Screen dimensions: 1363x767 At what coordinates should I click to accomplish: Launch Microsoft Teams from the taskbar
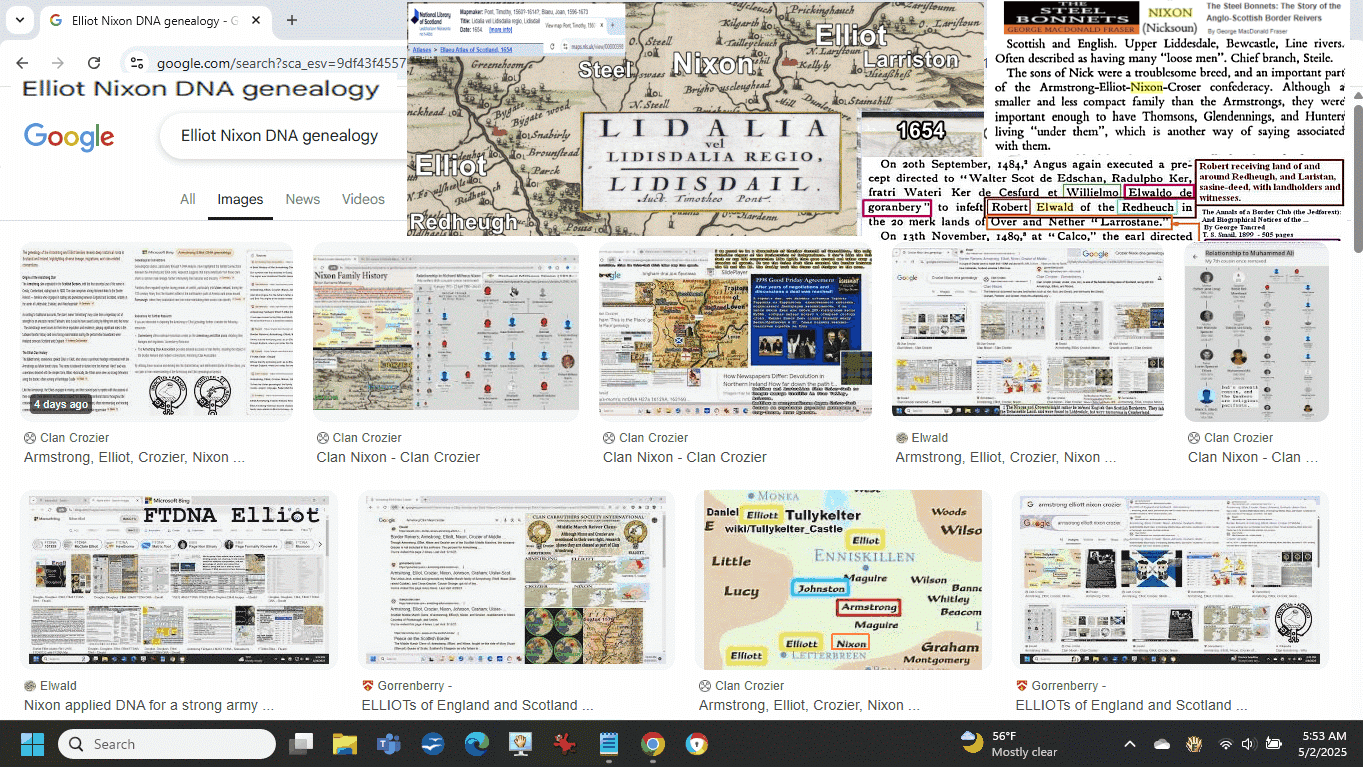click(389, 744)
